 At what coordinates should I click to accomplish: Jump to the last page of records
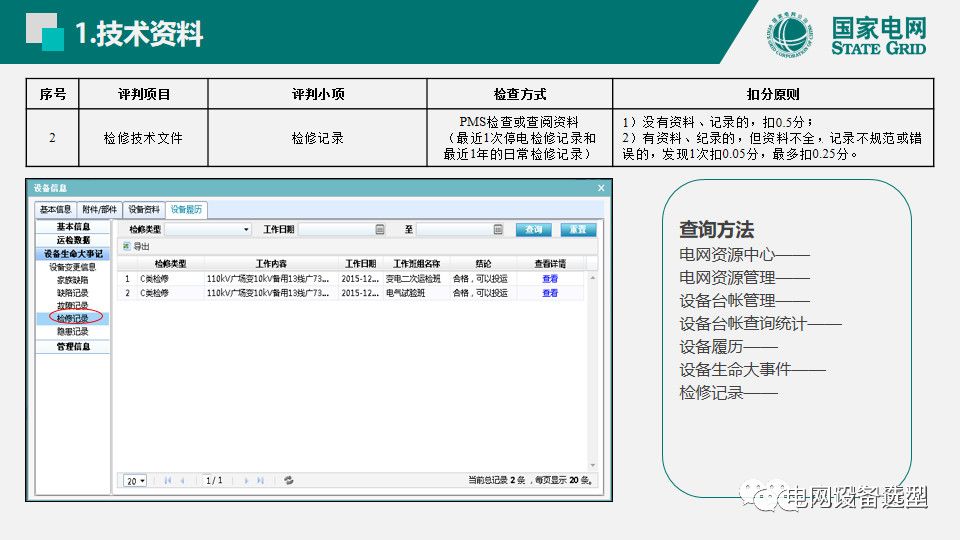coord(260,480)
